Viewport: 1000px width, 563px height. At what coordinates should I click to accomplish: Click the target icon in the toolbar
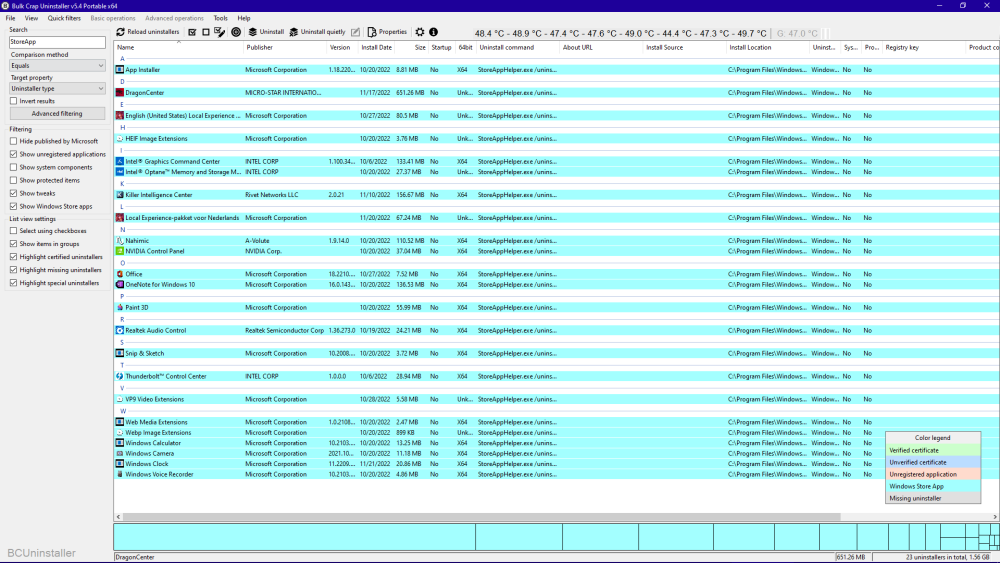tap(236, 32)
